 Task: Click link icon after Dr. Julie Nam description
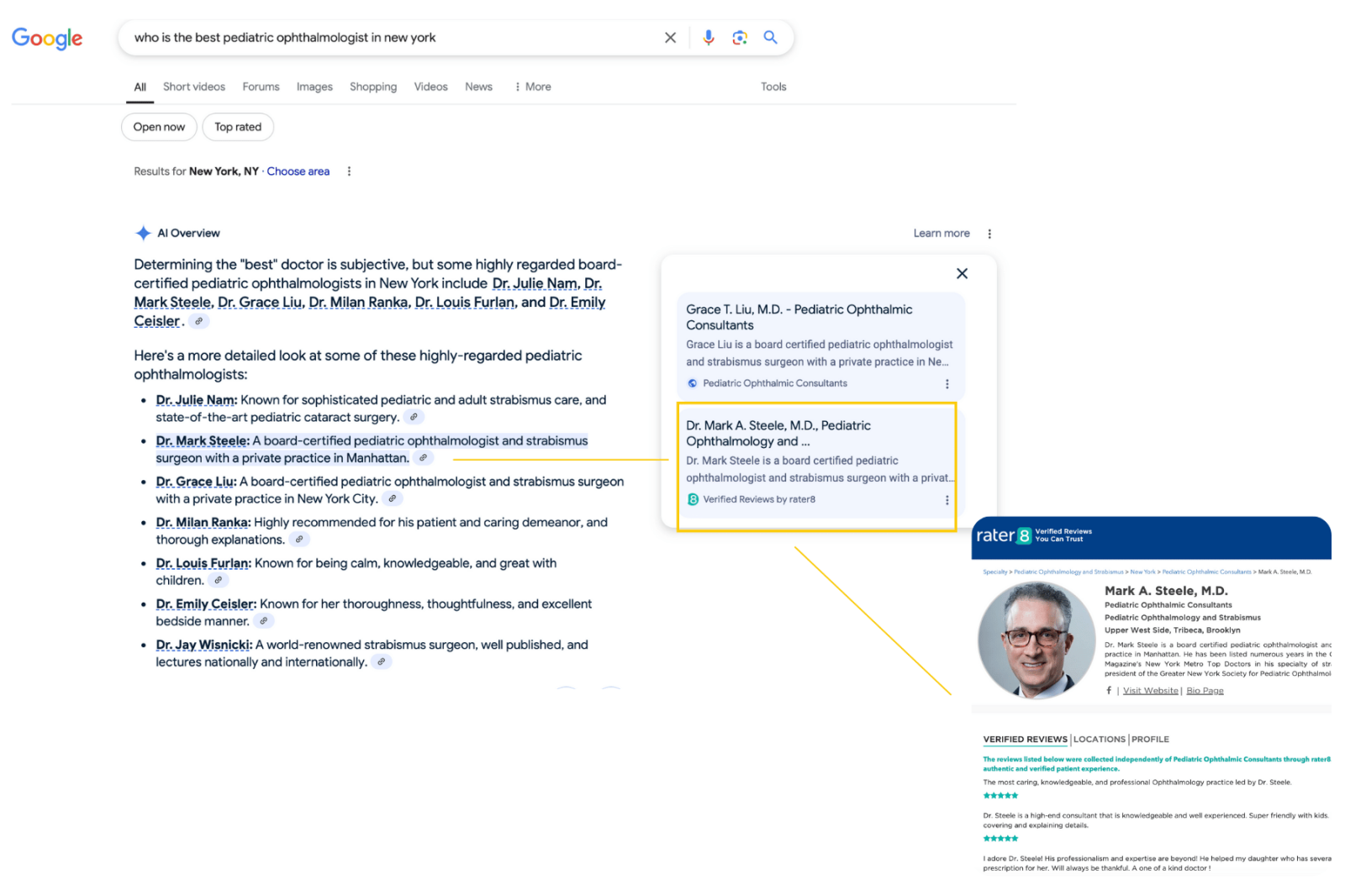click(414, 417)
